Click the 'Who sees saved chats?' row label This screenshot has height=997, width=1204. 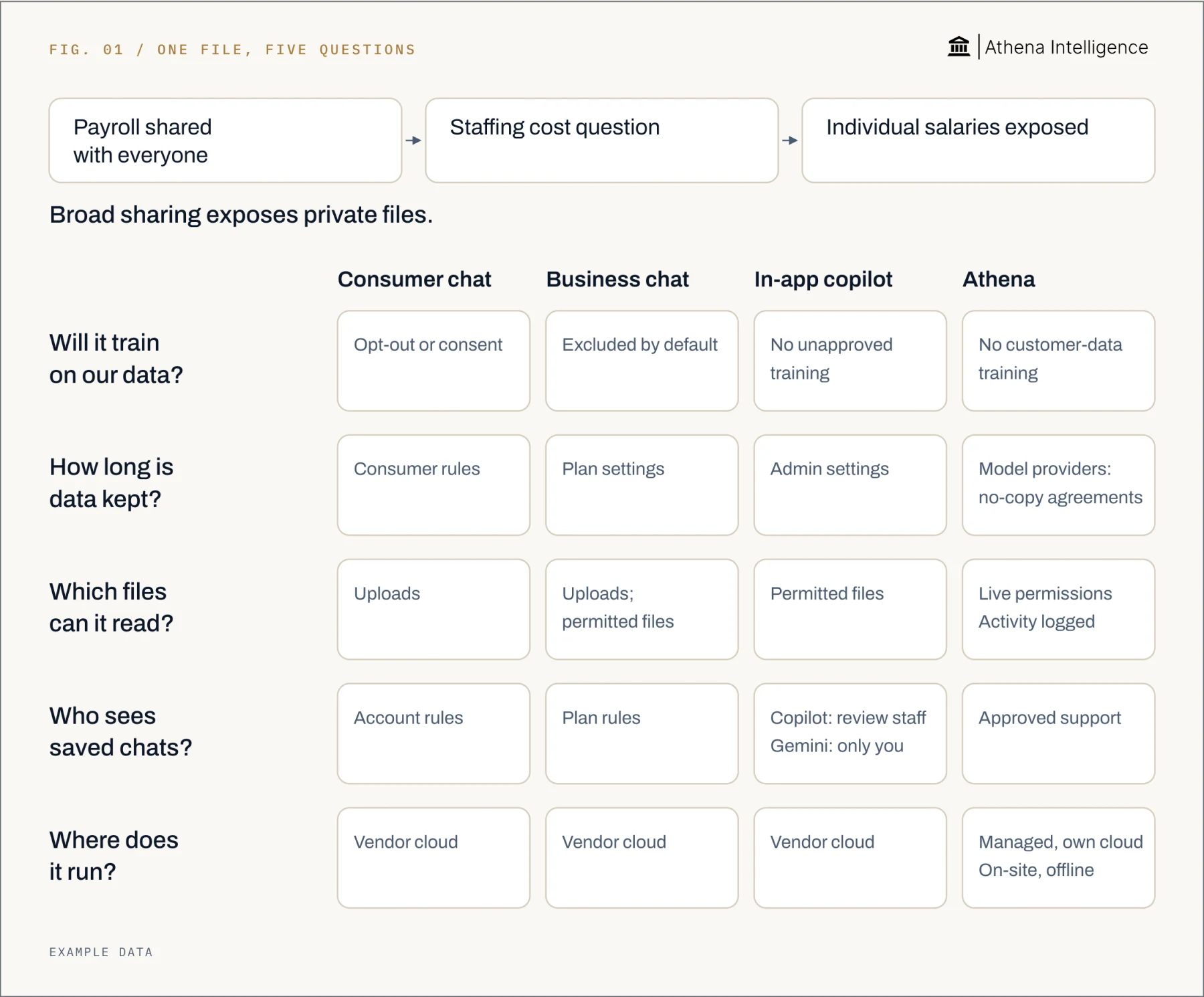[x=120, y=731]
